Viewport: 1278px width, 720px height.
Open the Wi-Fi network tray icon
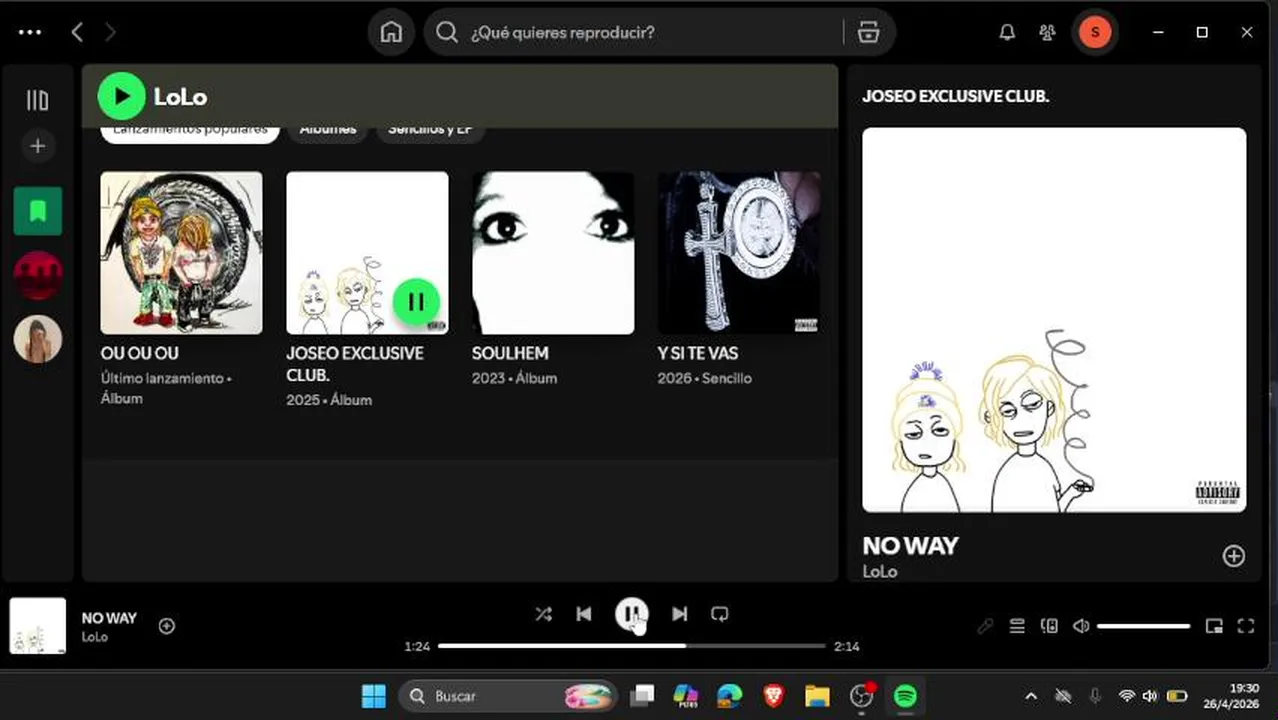point(1127,696)
